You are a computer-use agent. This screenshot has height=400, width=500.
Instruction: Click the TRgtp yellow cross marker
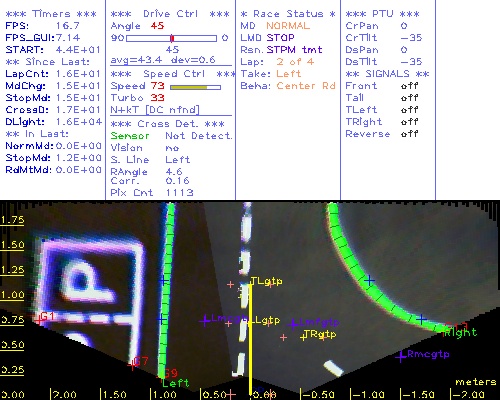303,337
